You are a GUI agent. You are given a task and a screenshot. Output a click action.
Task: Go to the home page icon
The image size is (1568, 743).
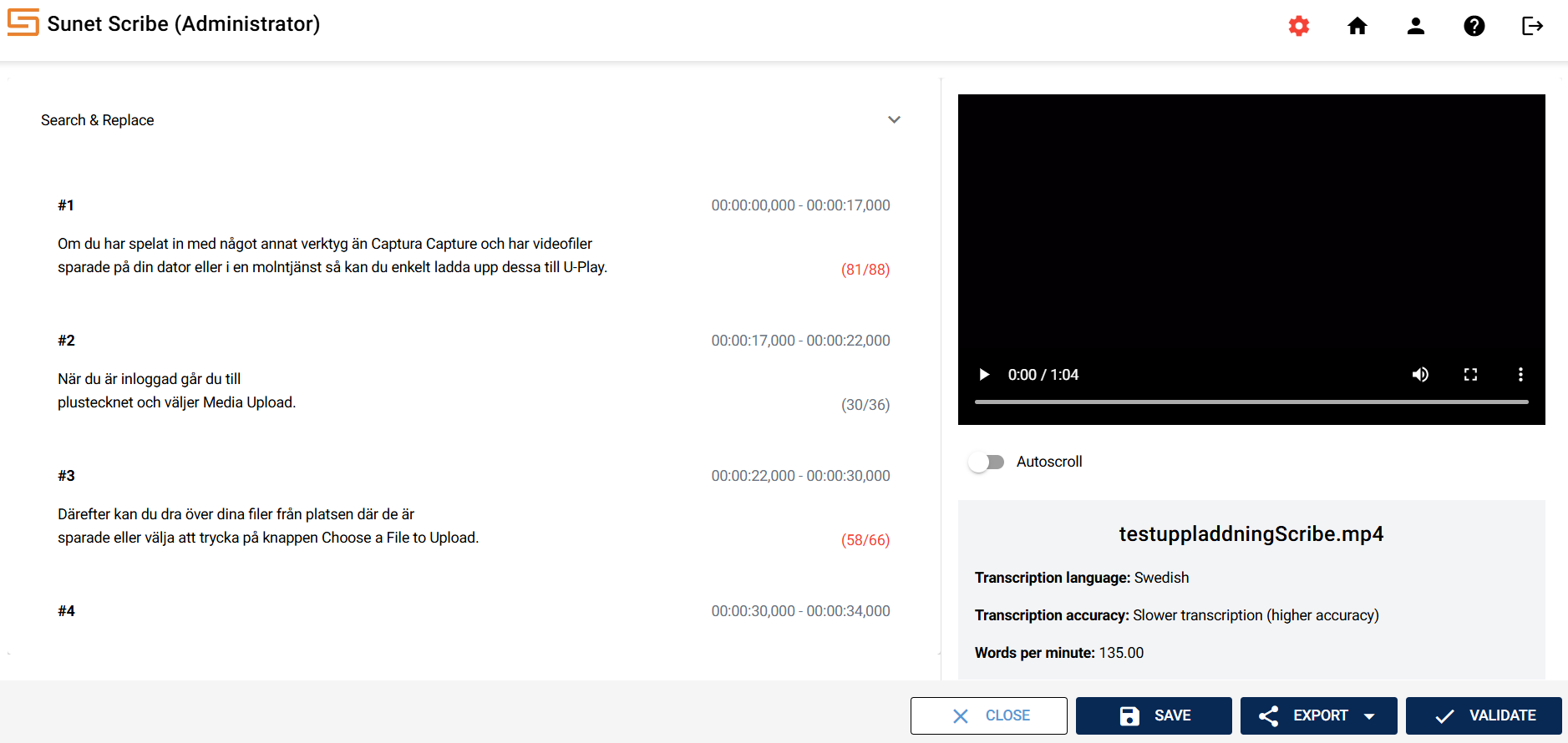pos(1357,26)
